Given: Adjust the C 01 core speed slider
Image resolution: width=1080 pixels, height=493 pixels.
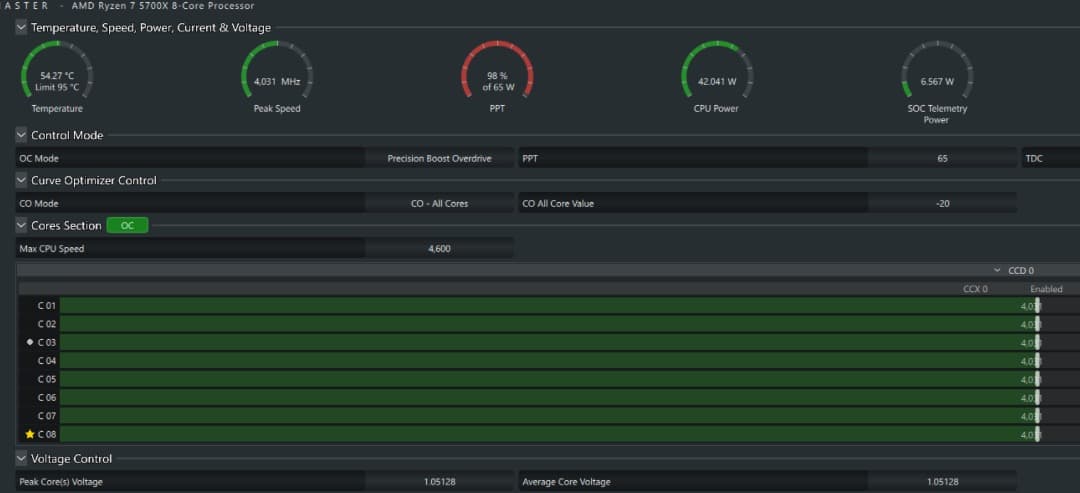Looking at the screenshot, I should pyautogui.click(x=1037, y=306).
